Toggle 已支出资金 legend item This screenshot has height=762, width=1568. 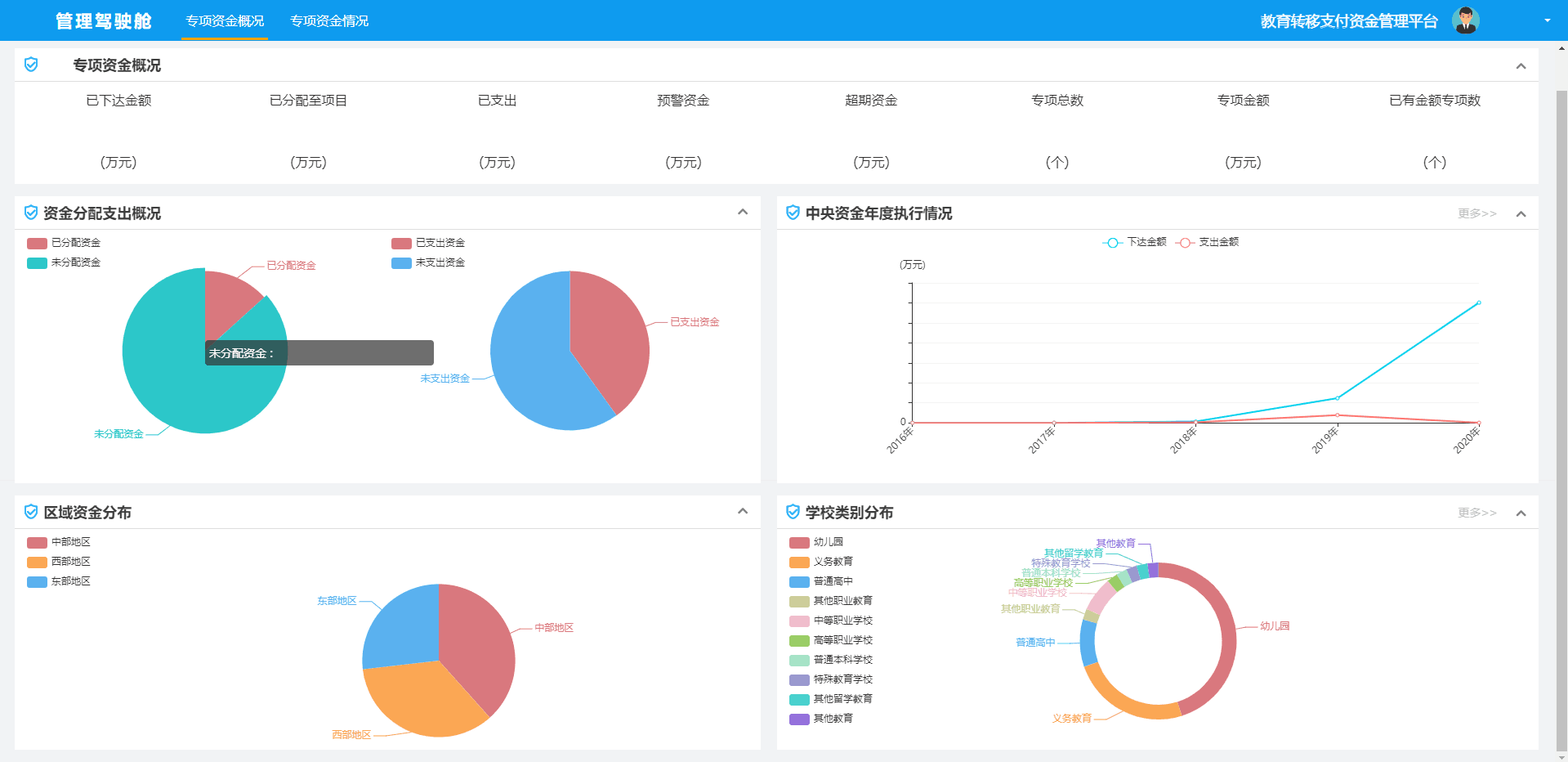[x=428, y=243]
